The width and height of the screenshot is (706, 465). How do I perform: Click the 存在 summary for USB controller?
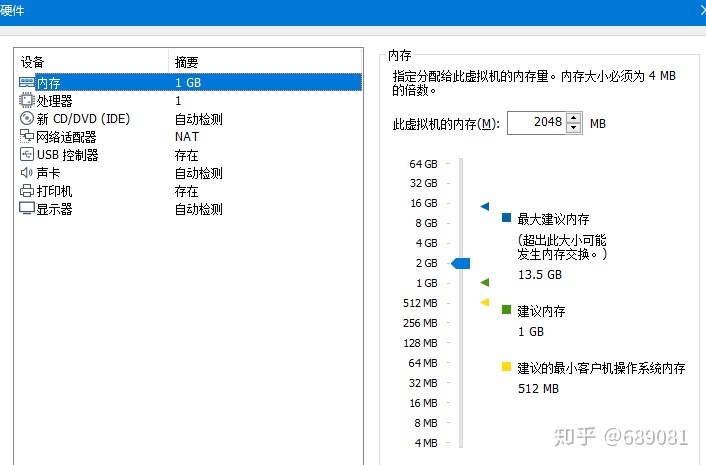tap(186, 155)
